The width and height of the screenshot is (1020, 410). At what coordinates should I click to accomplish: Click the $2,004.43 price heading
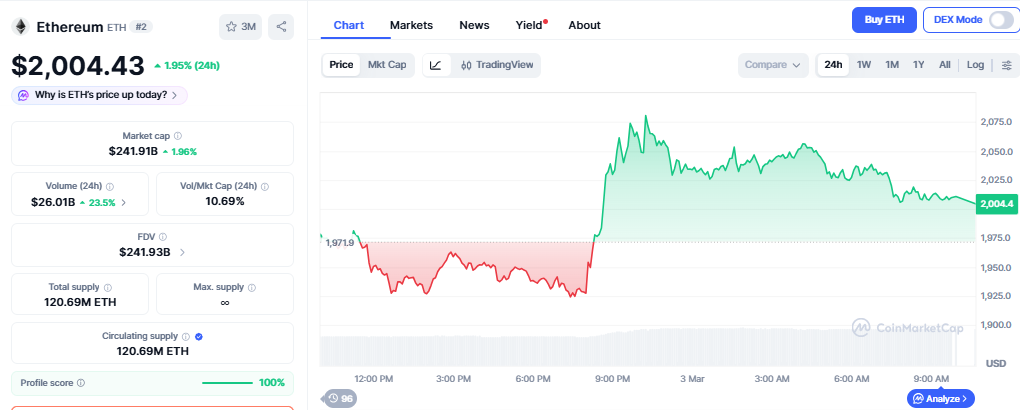[x=78, y=66]
